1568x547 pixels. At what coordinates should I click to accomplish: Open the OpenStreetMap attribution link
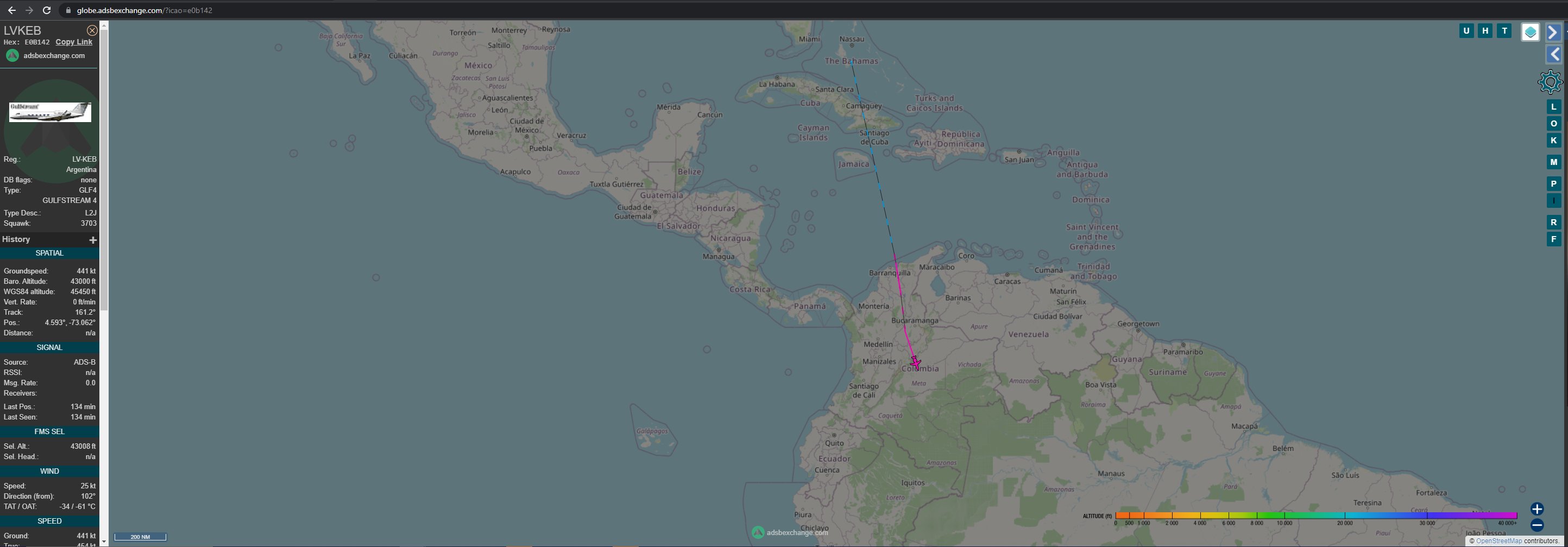click(x=1498, y=541)
